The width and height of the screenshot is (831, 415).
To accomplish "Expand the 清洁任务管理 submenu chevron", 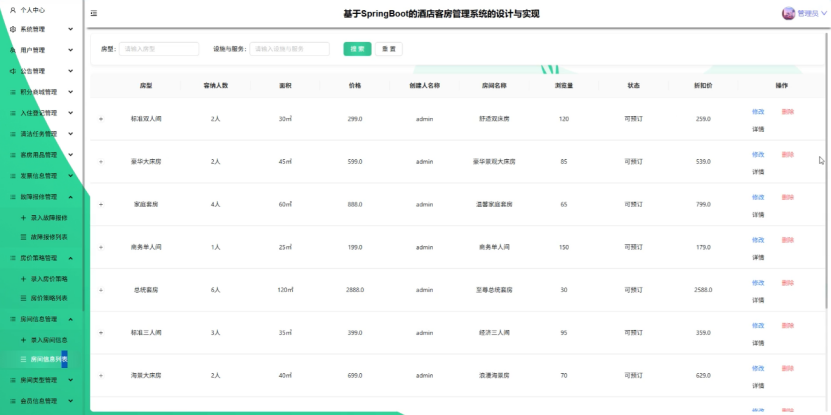I will tap(70, 134).
